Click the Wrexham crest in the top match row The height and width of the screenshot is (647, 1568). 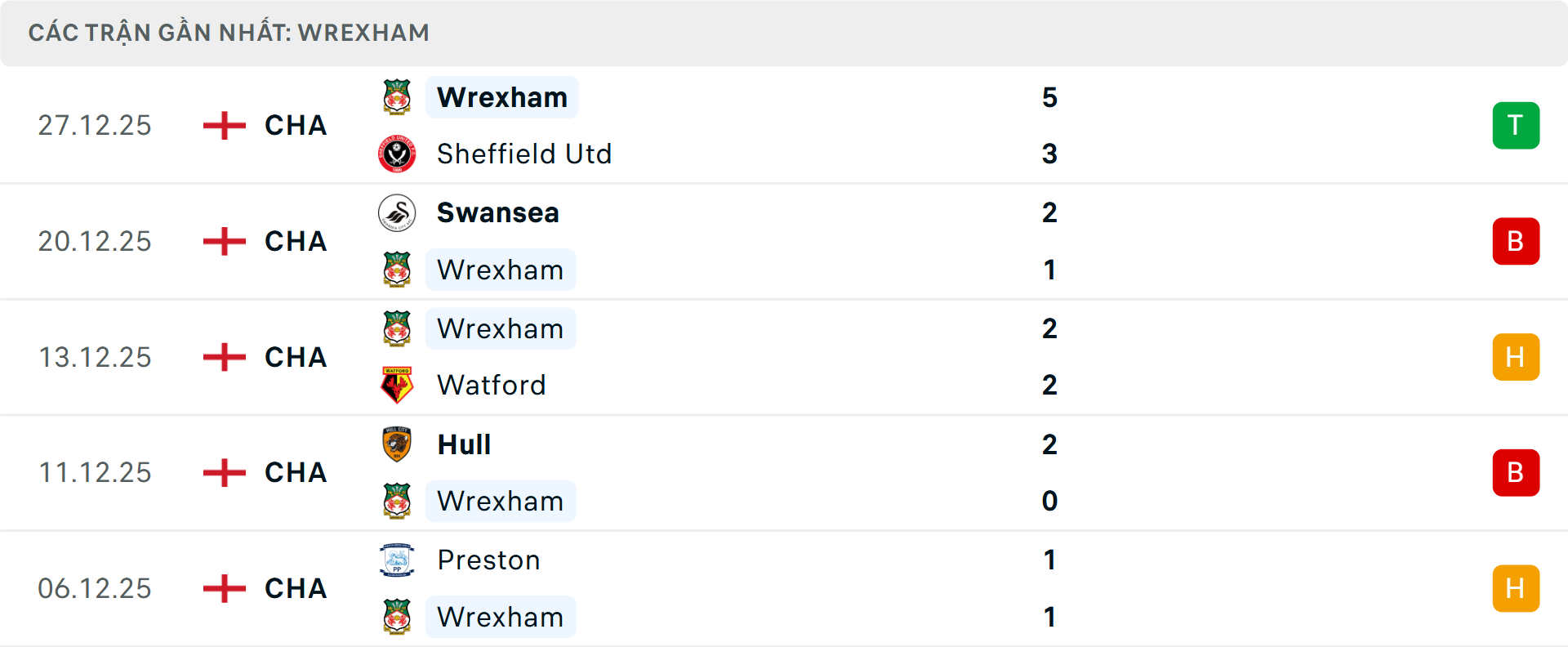[x=398, y=96]
